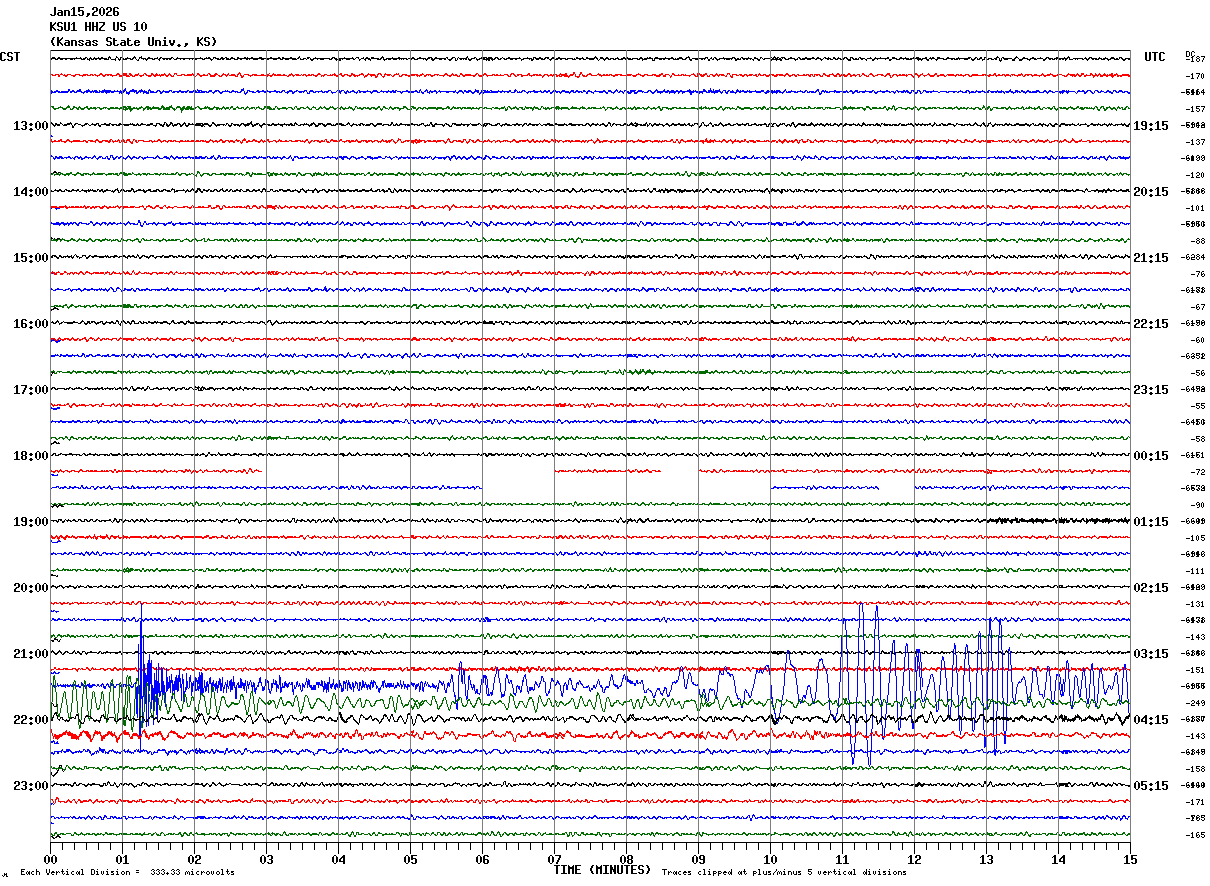The width and height of the screenshot is (1210, 886).
Task: Click the 16:00 CST hour label
Action: [x=30, y=324]
